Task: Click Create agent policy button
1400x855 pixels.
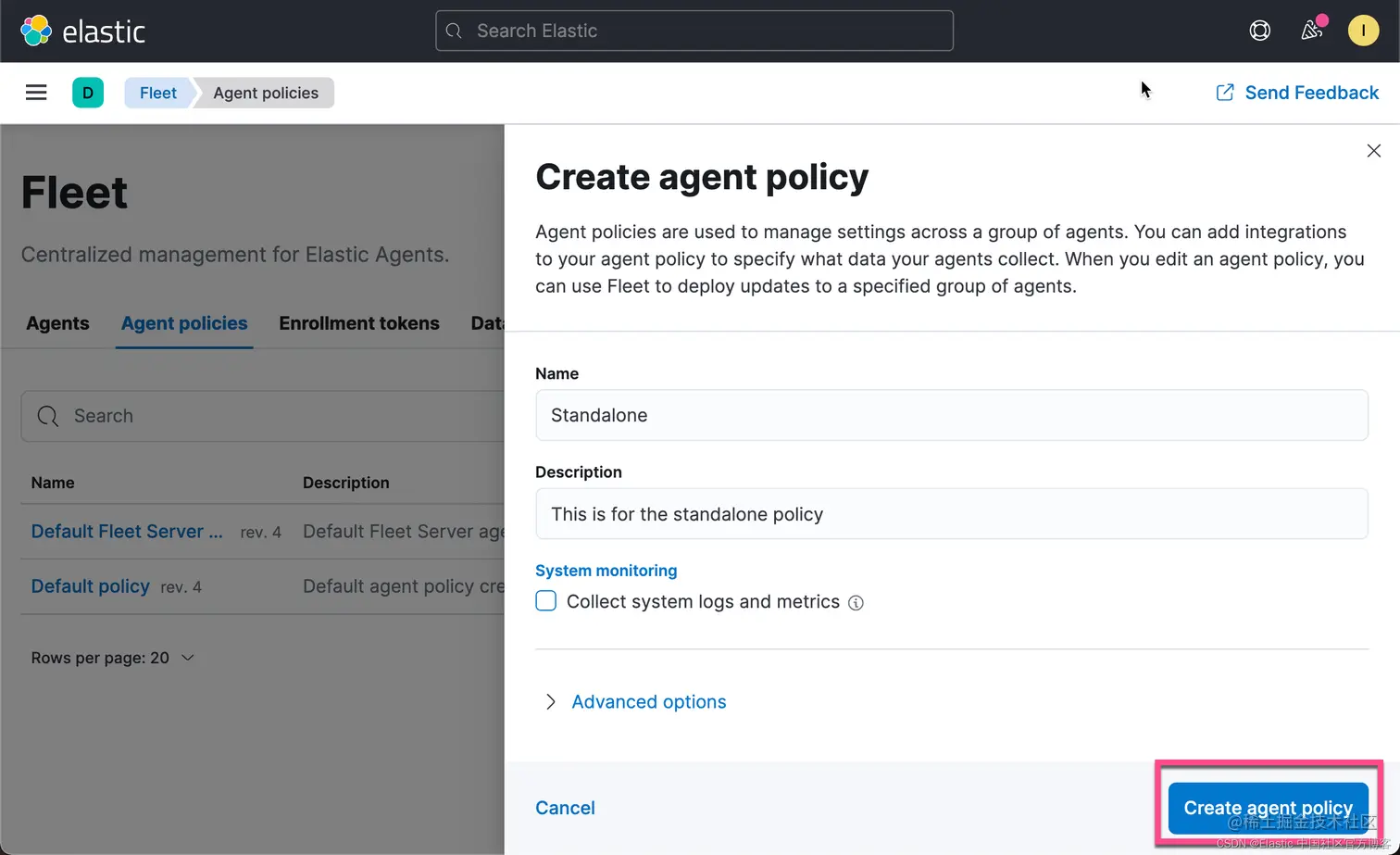Action: [x=1268, y=808]
